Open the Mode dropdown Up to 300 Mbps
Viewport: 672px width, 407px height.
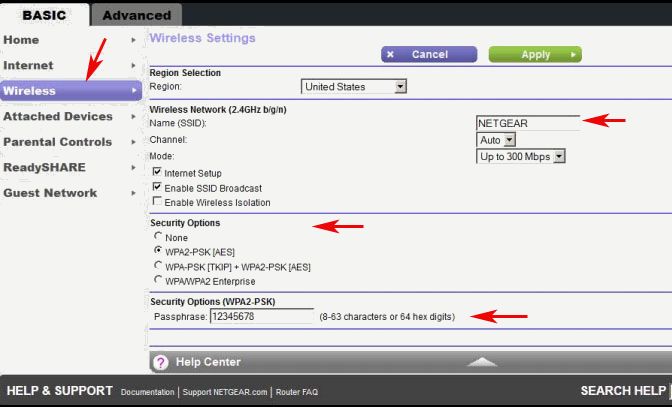pyautogui.click(x=521, y=156)
